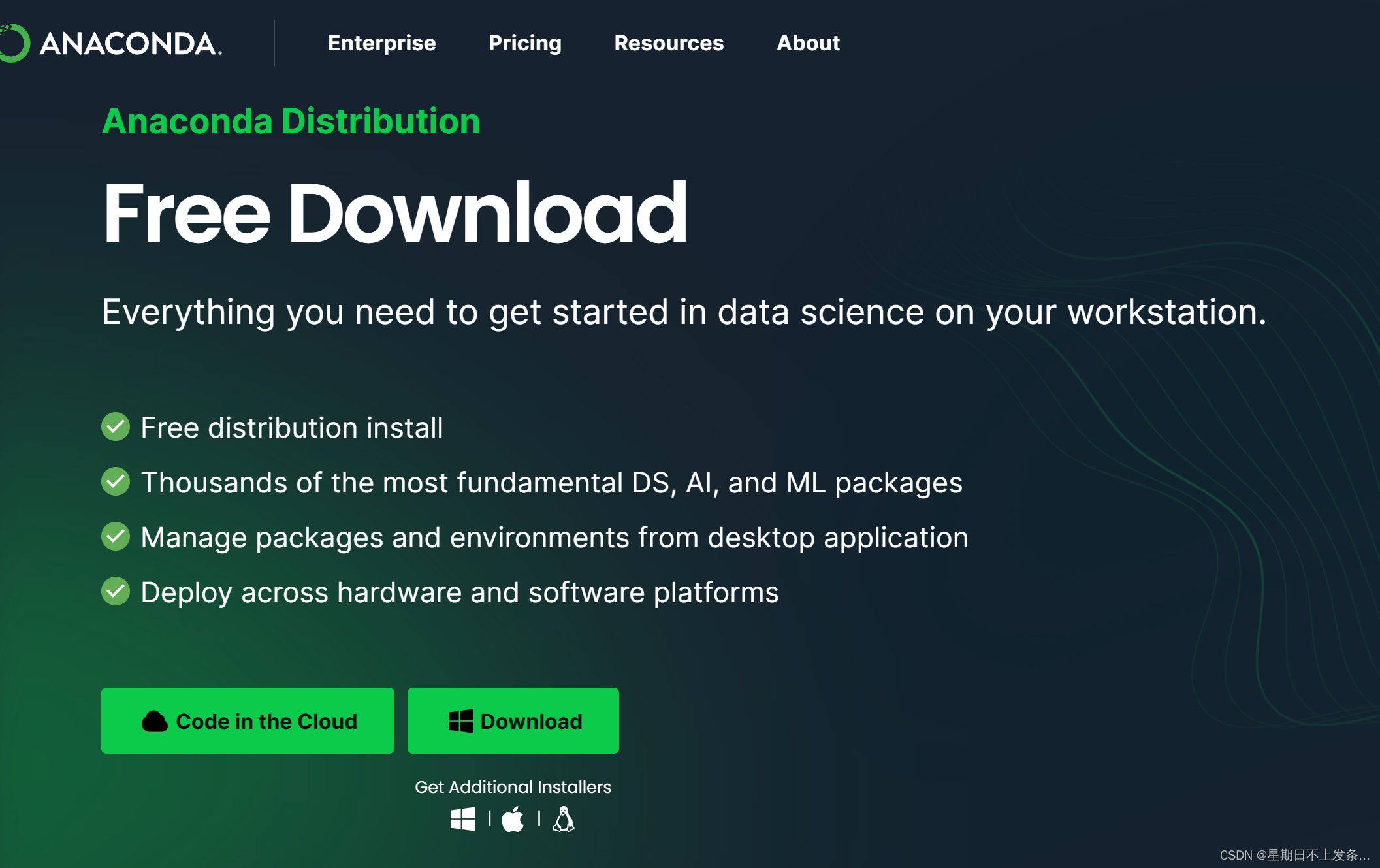Click the ANACONDA wordmark in header
The height and width of the screenshot is (868, 1380).
coord(129,44)
